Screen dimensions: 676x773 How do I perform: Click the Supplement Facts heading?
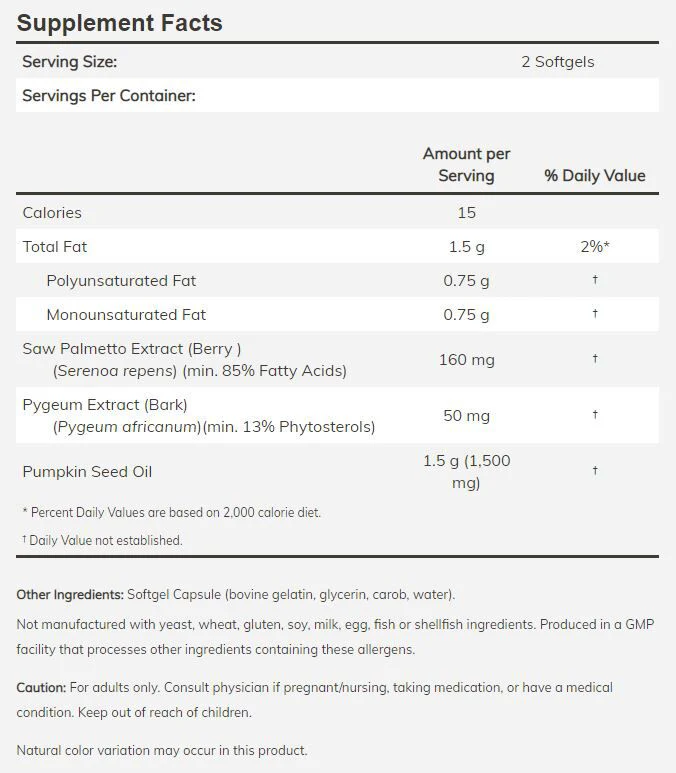120,23
